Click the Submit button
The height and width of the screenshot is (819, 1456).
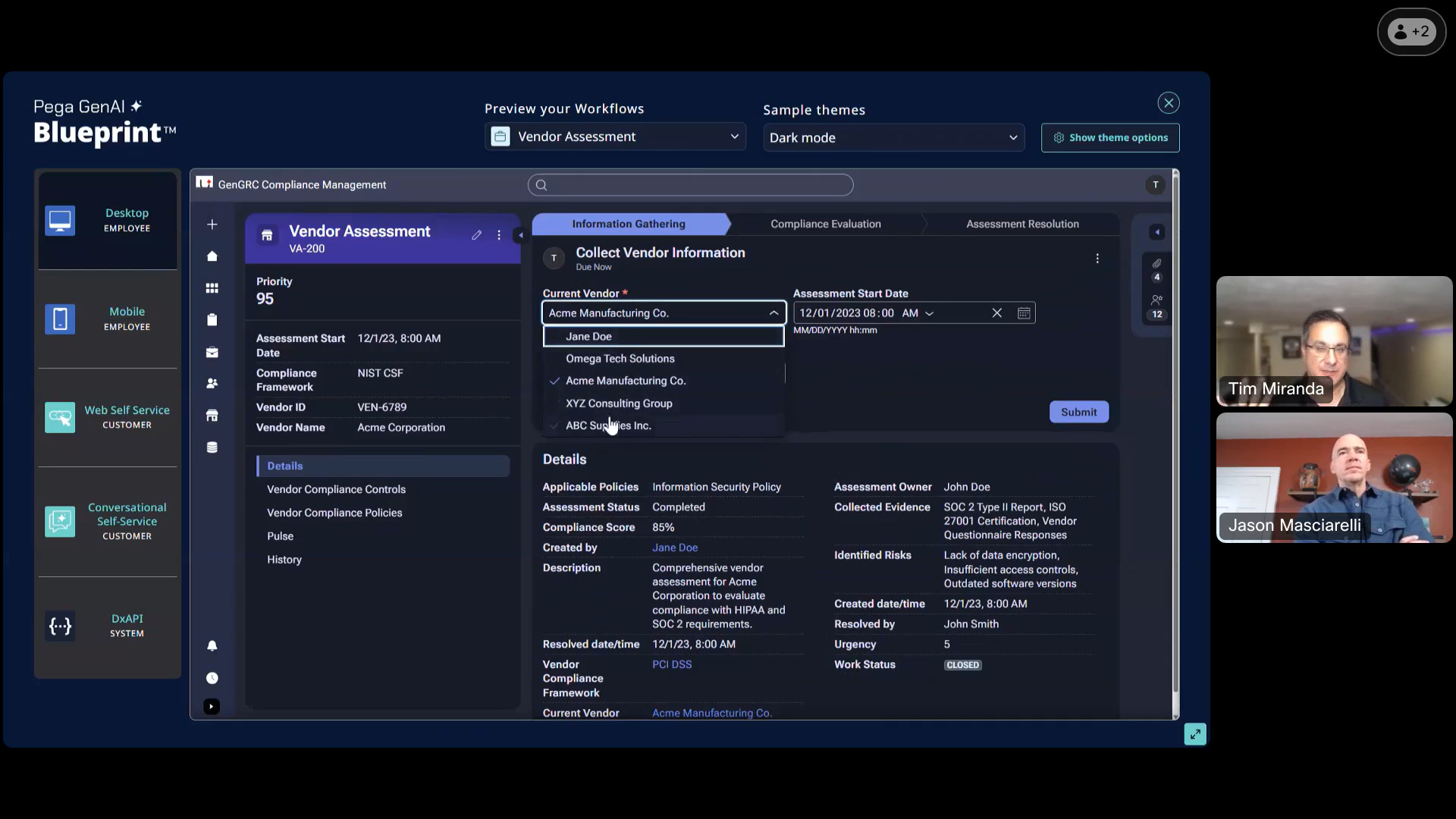[1078, 412]
